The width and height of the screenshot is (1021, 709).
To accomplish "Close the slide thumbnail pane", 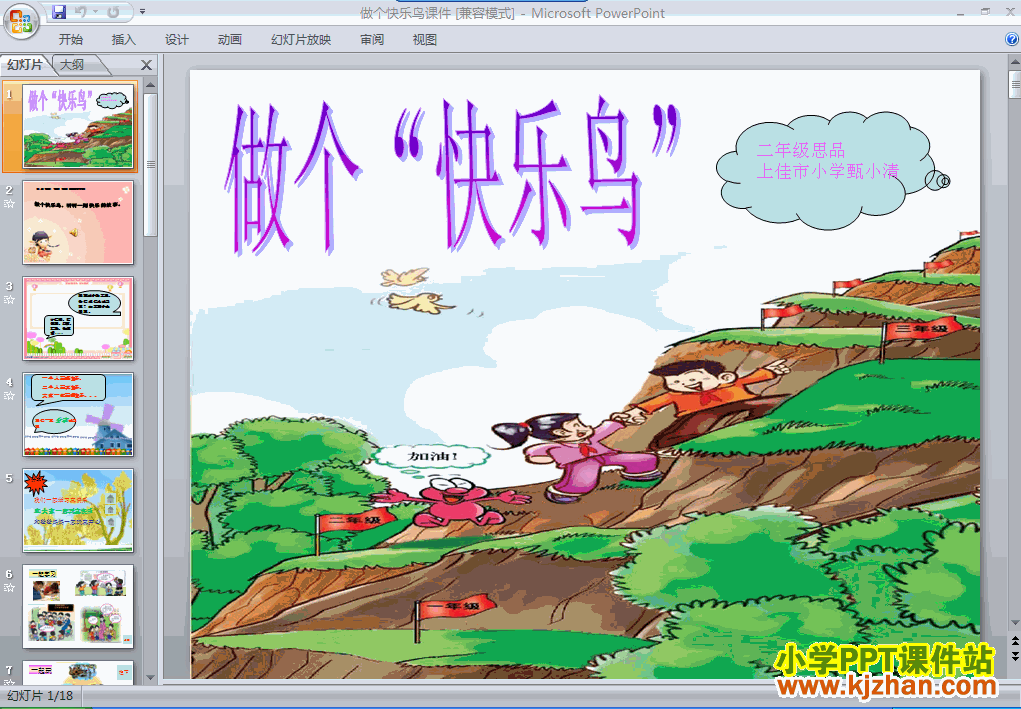I will (147, 65).
